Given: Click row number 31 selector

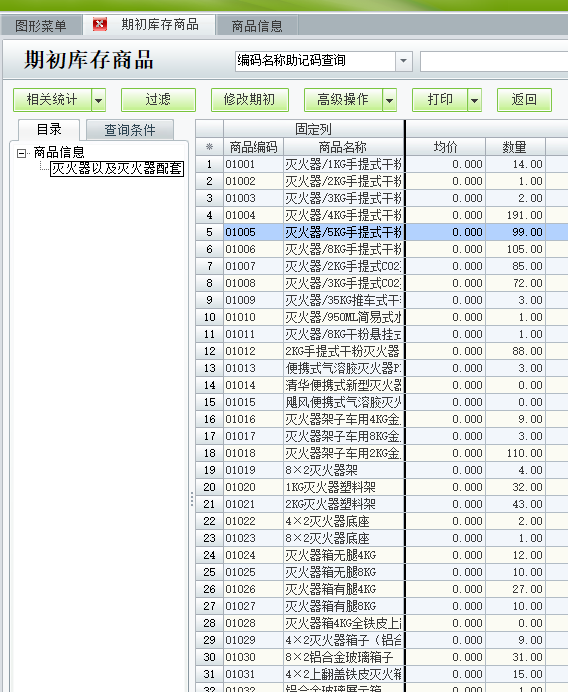Looking at the screenshot, I should click(x=210, y=674).
